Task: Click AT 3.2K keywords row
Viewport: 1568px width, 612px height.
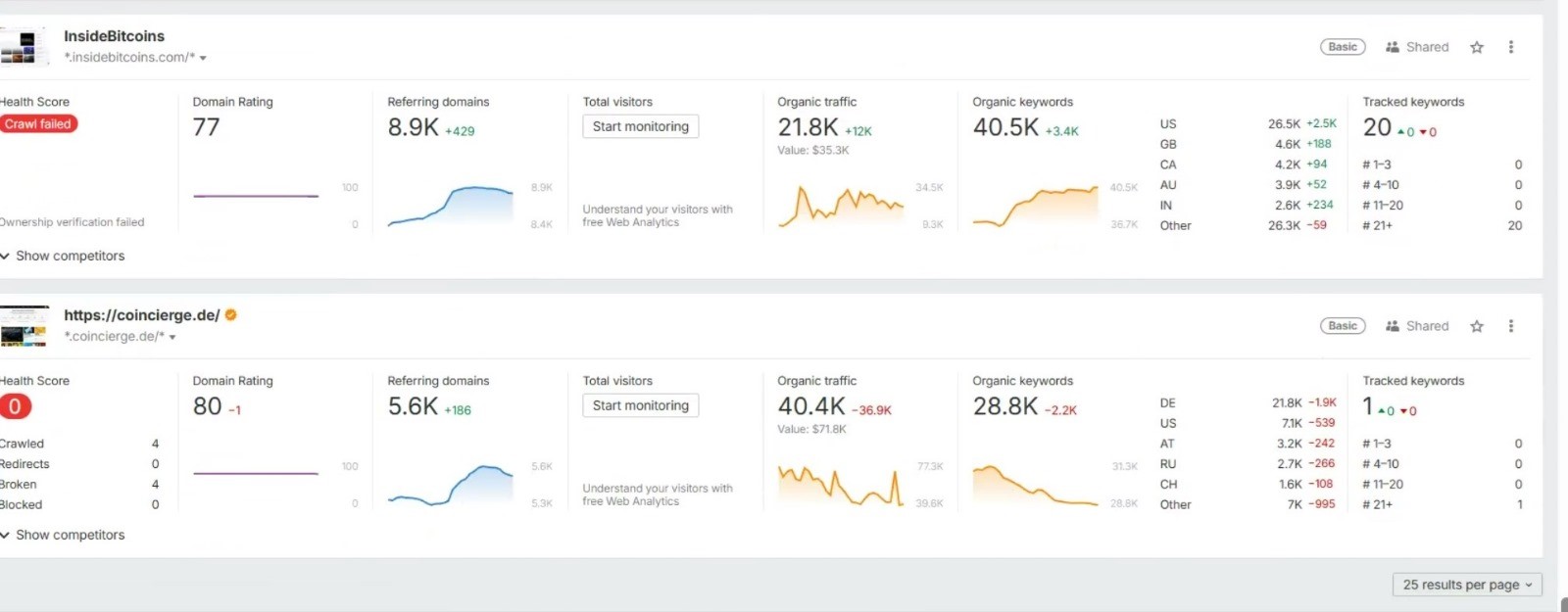Action: click(1248, 444)
